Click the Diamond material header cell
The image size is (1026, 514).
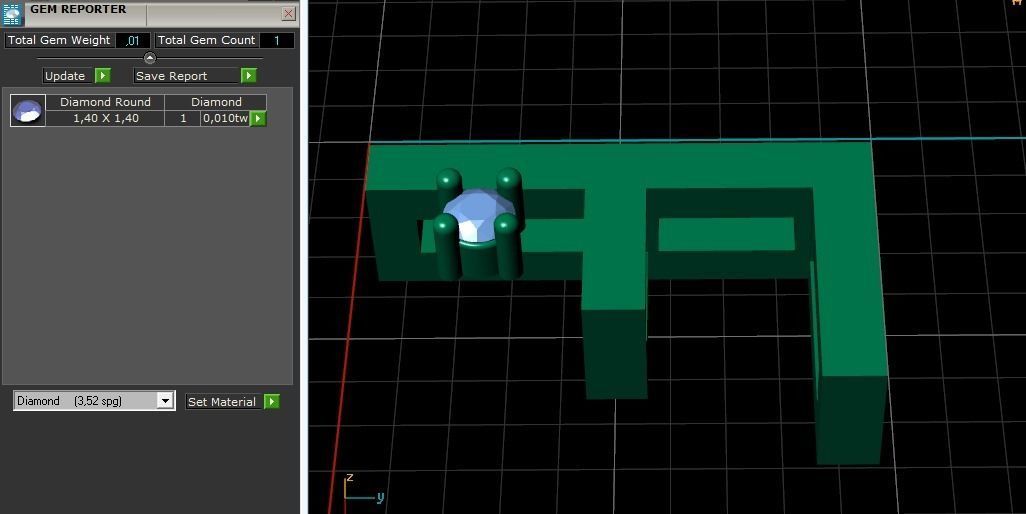(216, 102)
